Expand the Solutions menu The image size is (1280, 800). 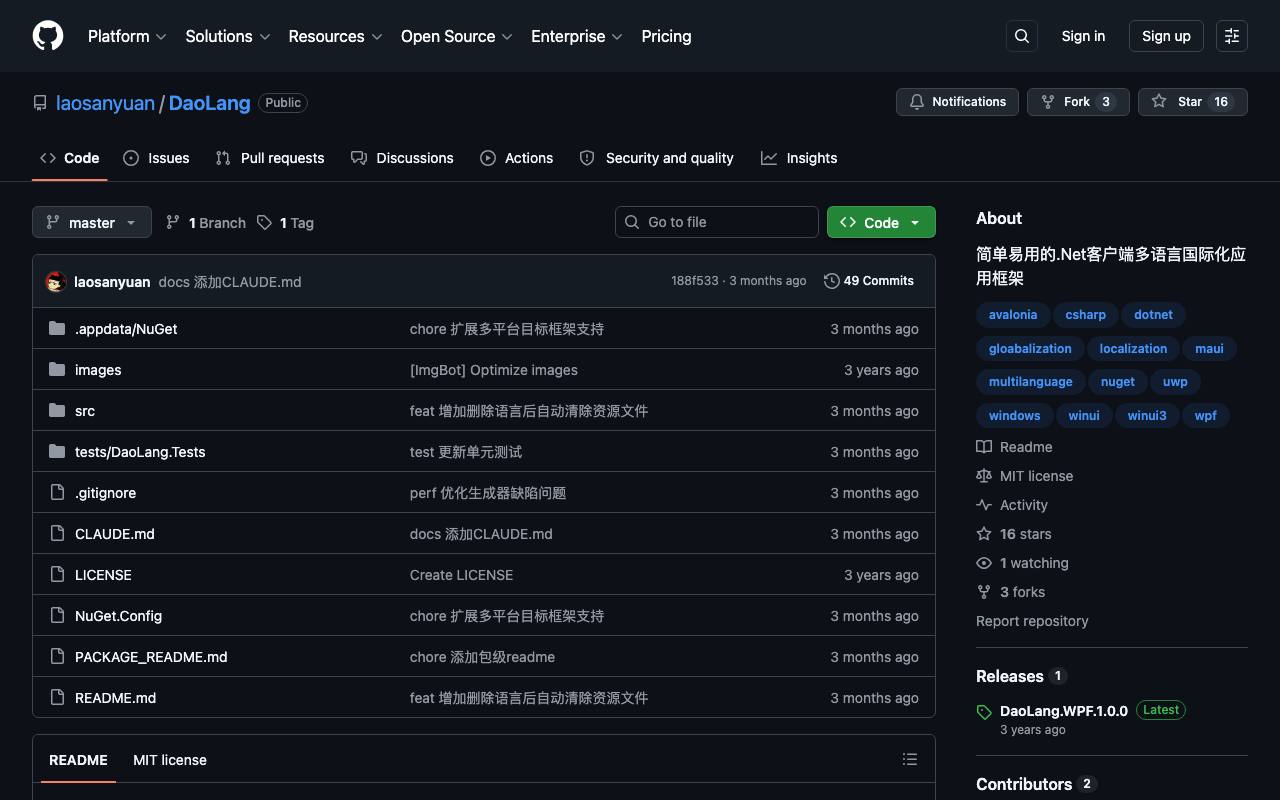click(228, 36)
